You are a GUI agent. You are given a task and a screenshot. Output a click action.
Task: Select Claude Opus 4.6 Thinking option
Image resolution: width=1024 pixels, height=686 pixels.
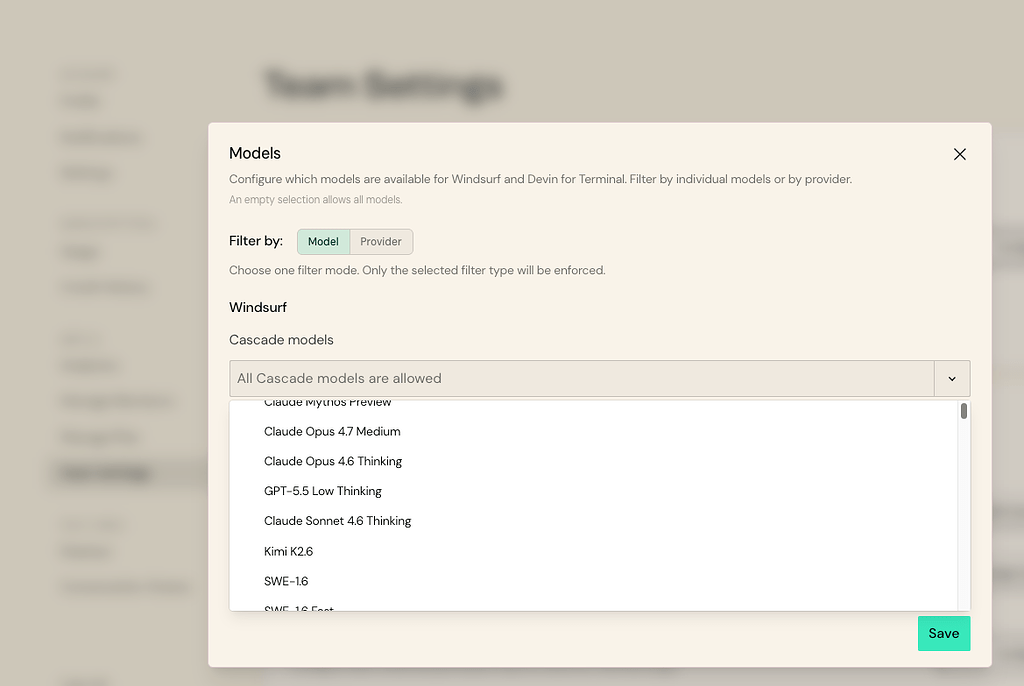594,461
